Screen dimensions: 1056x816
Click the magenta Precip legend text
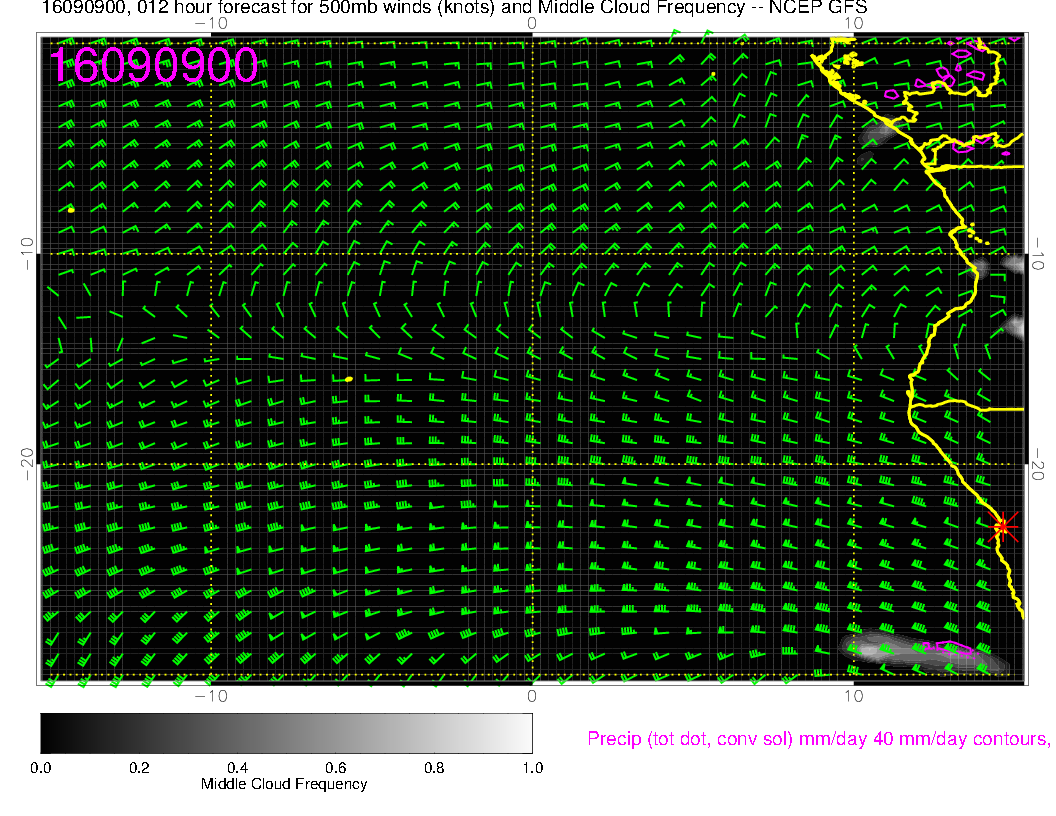click(817, 739)
